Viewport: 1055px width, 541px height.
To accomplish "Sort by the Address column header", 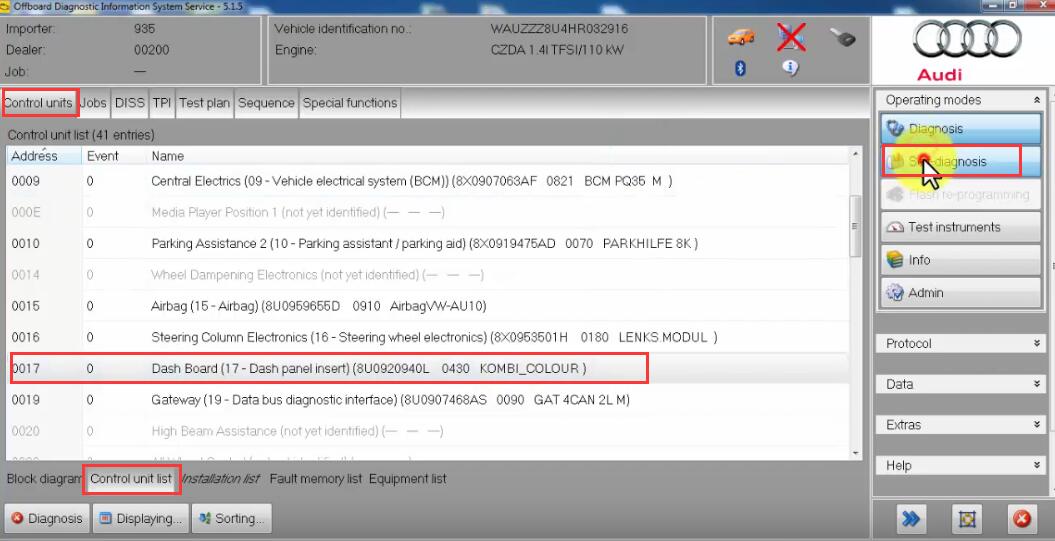I will (x=44, y=156).
